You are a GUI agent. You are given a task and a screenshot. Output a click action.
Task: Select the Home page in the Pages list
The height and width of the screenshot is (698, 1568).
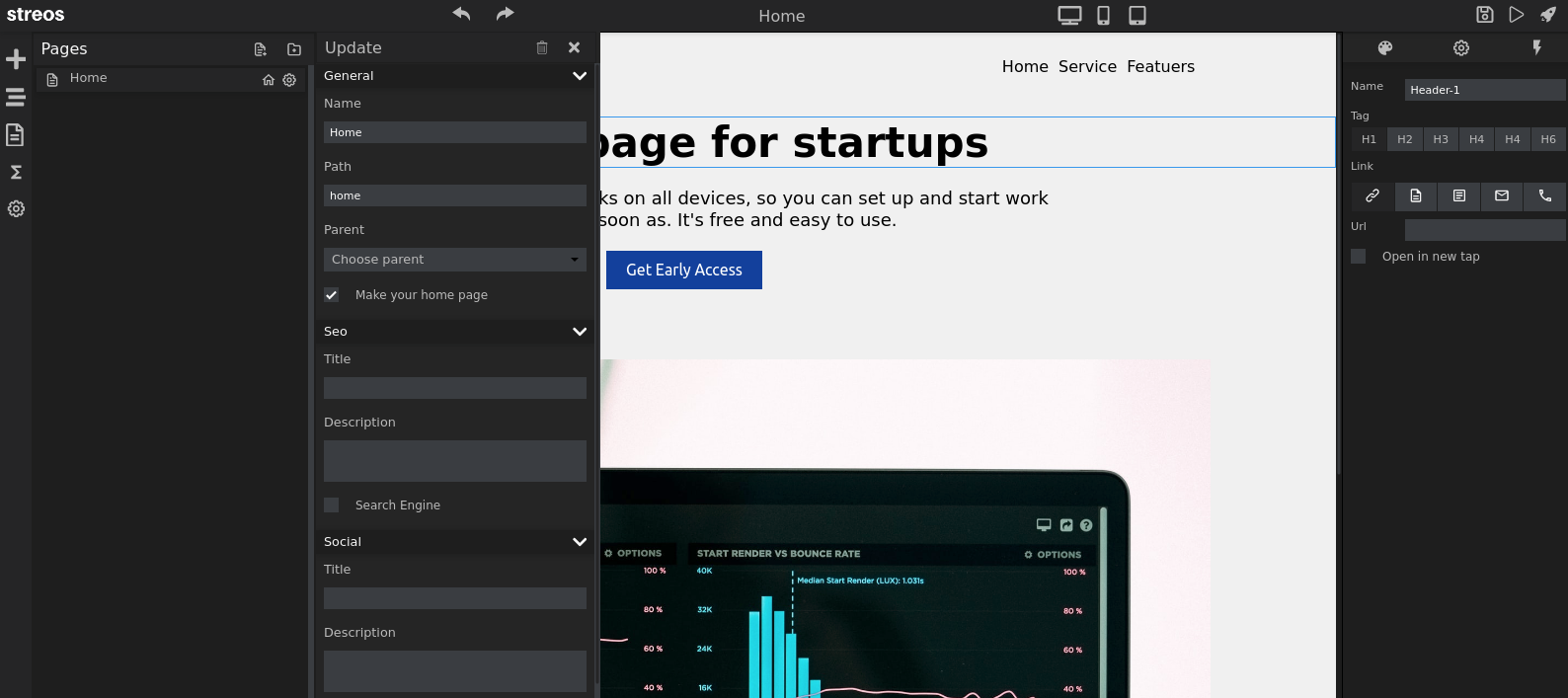(170, 79)
